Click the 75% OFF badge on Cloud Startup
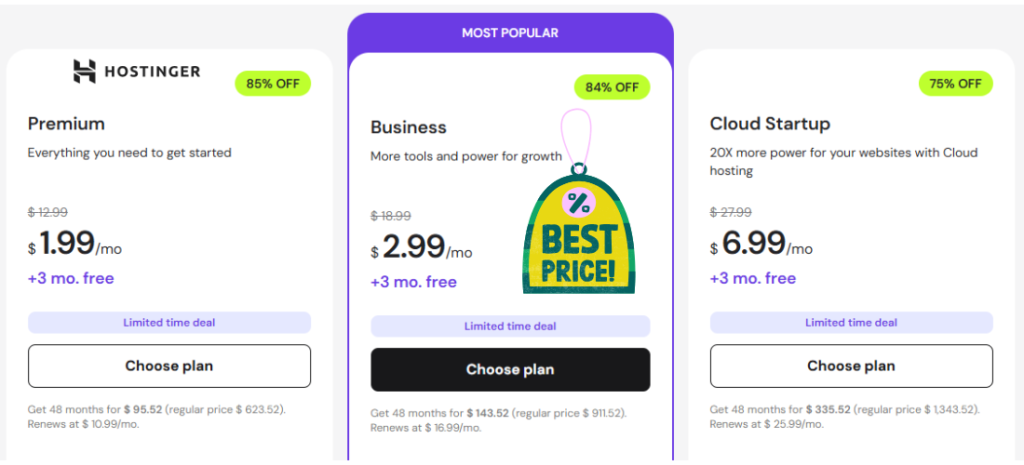This screenshot has width=1024, height=465. pos(955,83)
